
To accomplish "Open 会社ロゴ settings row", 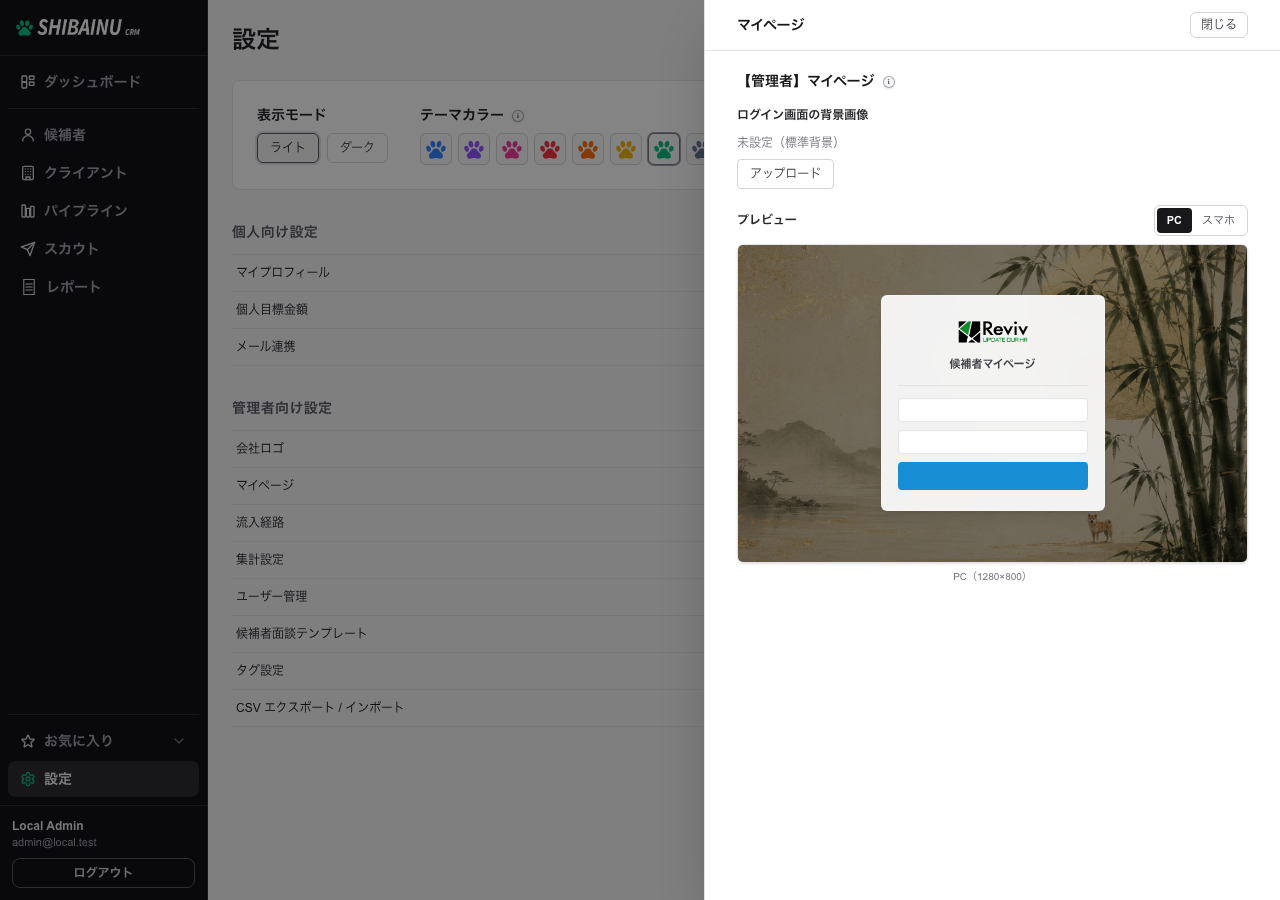I will coord(468,448).
